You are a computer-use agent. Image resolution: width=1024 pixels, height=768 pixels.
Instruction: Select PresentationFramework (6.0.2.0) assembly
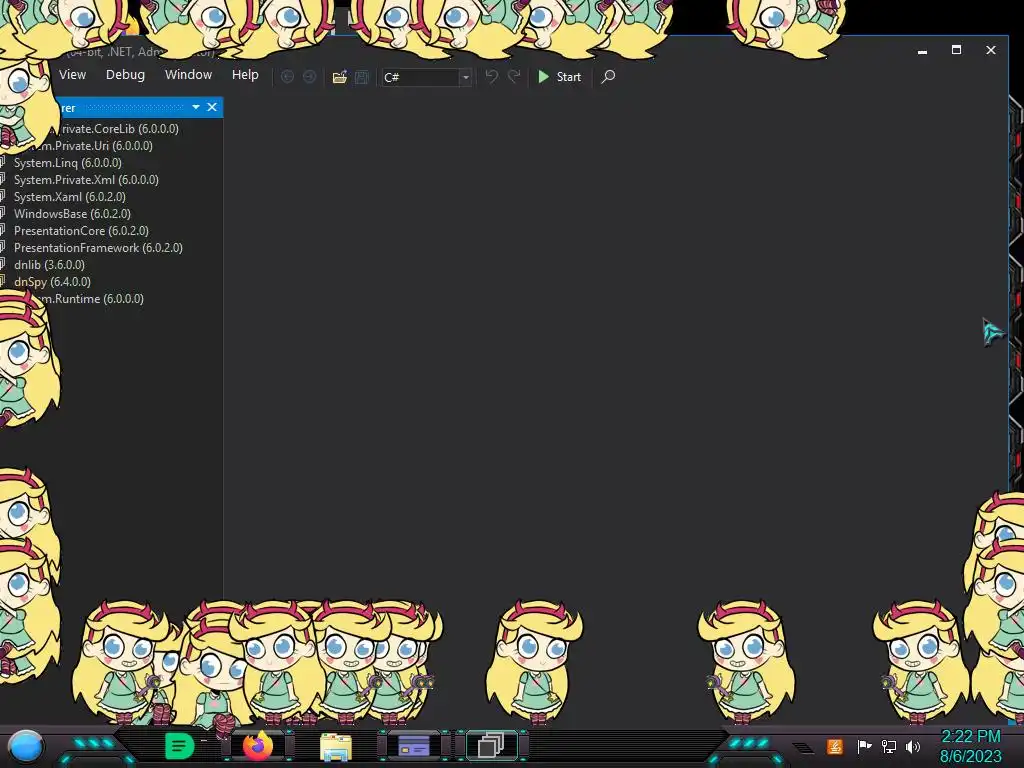99,248
